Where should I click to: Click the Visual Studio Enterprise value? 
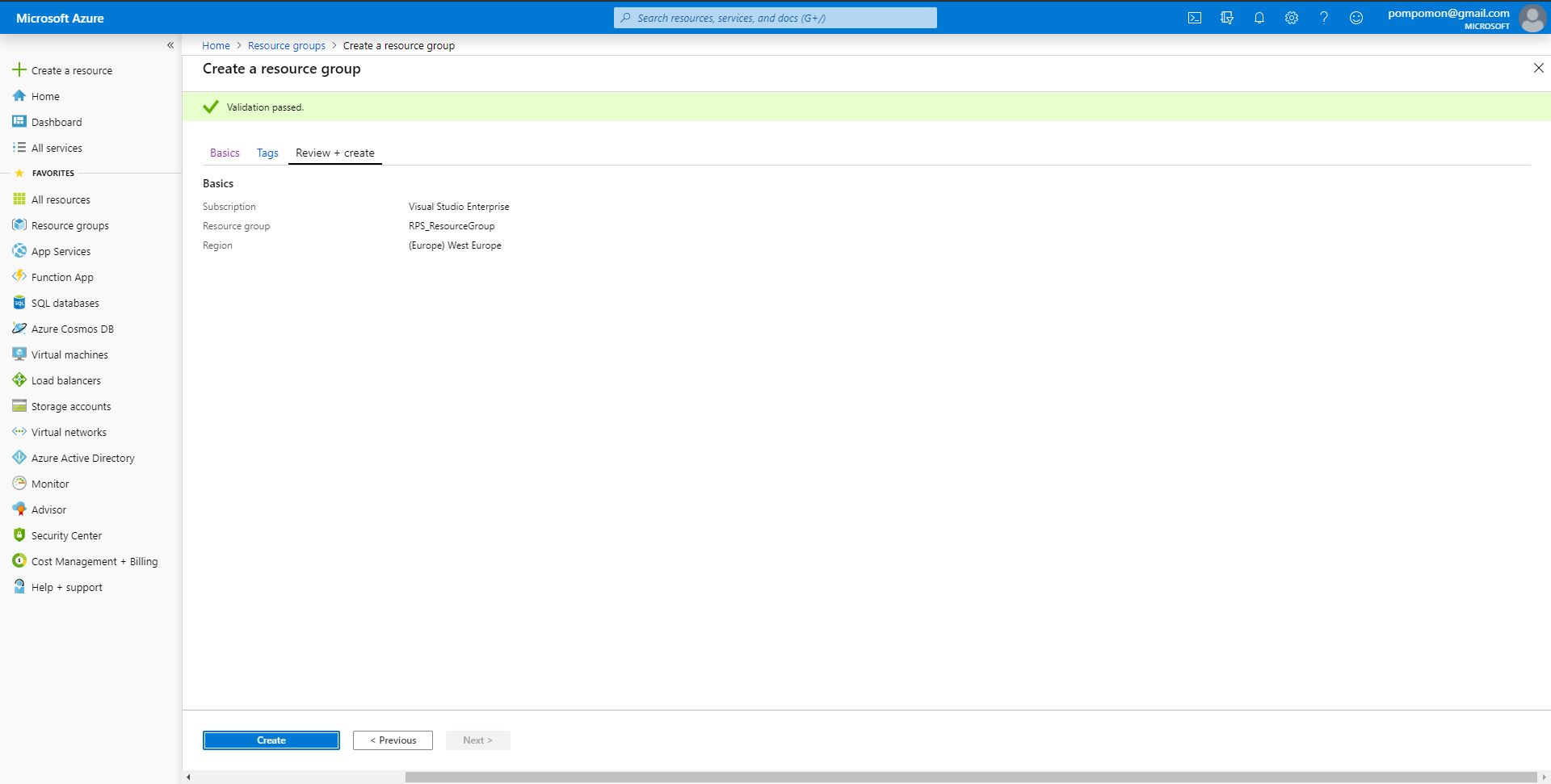[459, 207]
